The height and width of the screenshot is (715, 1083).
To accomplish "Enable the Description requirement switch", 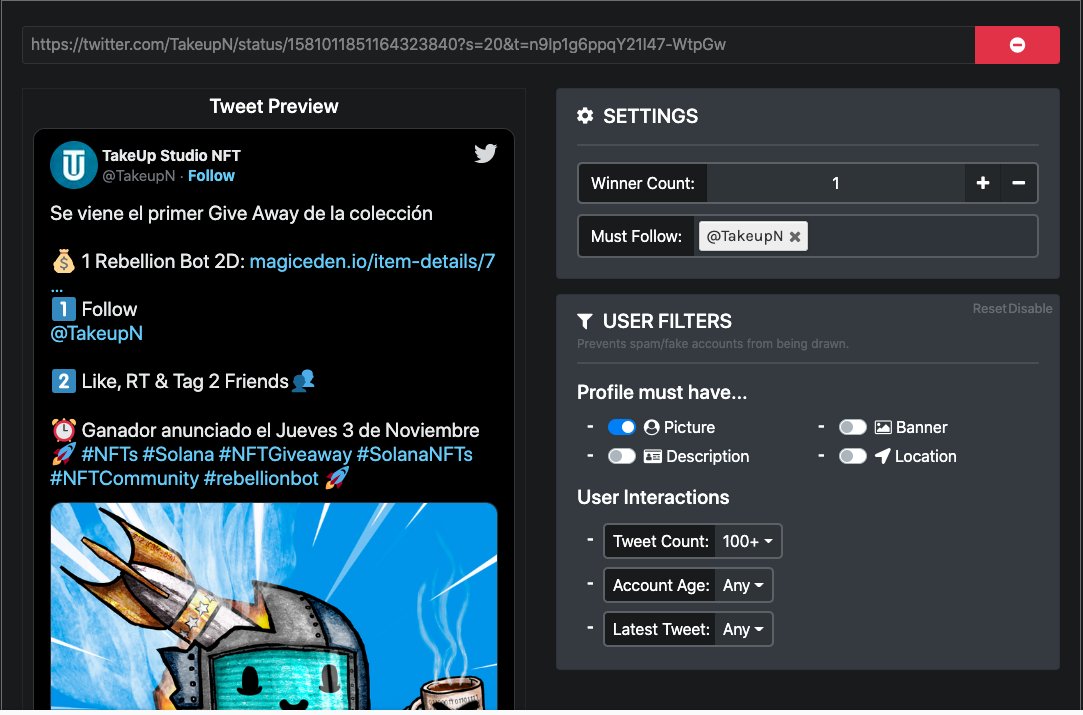I will (x=622, y=457).
